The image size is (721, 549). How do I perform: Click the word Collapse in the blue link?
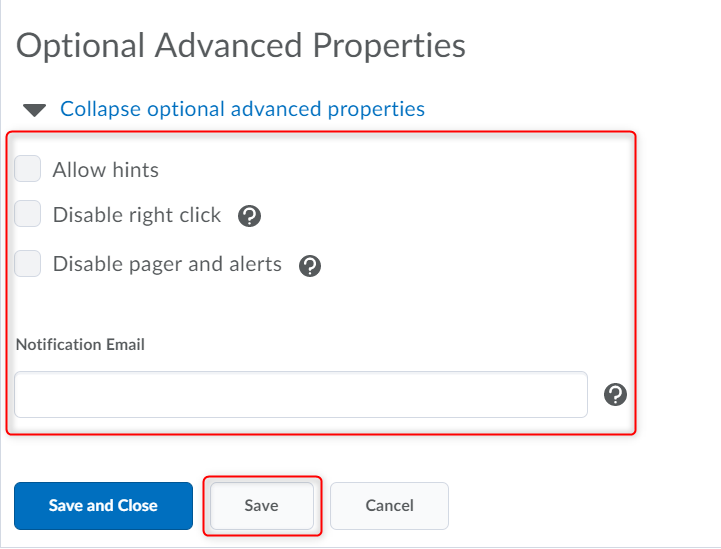[100, 109]
